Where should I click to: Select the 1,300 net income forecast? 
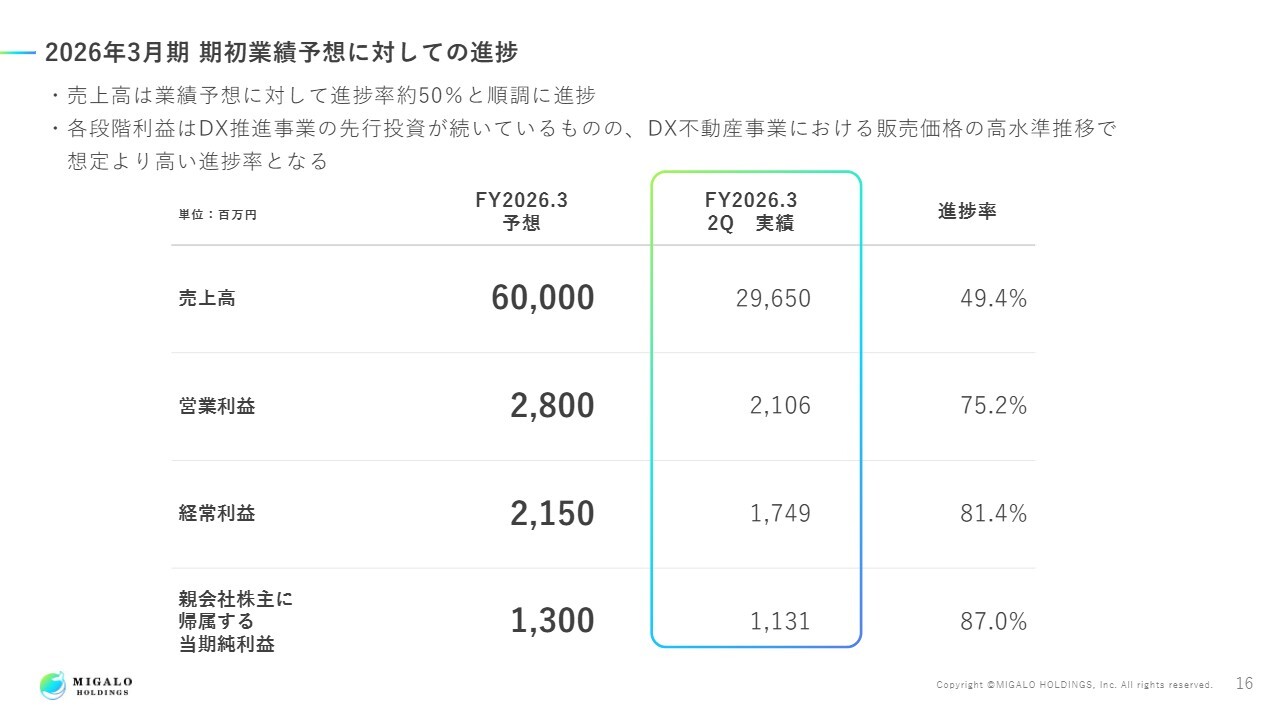pyautogui.click(x=552, y=621)
